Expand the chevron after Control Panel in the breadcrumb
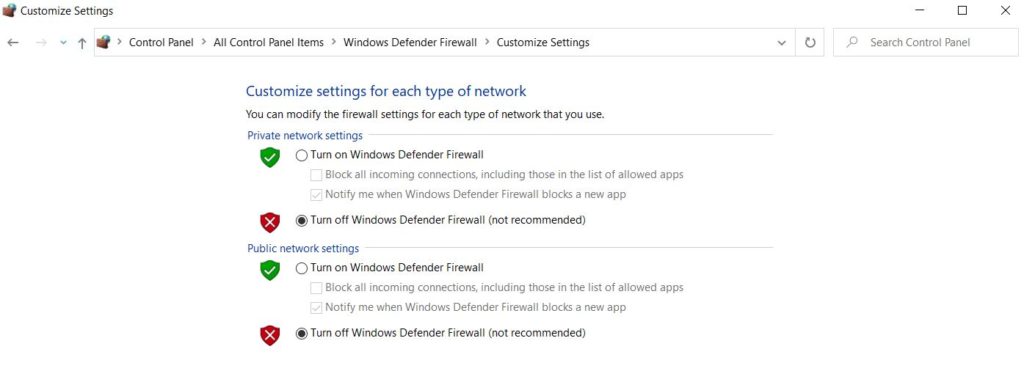Image resolution: width=1024 pixels, height=382 pixels. point(204,42)
